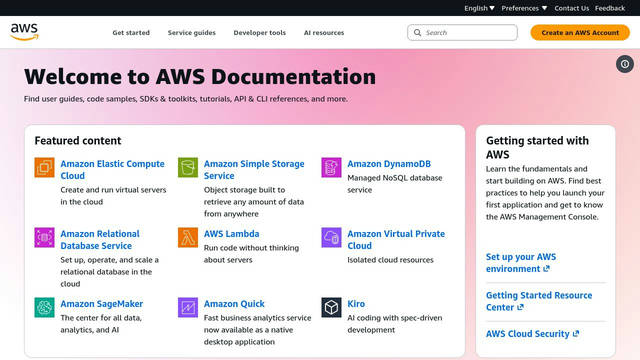This screenshot has width=640, height=360.
Task: Click Create an AWS Account button
Action: coord(580,32)
